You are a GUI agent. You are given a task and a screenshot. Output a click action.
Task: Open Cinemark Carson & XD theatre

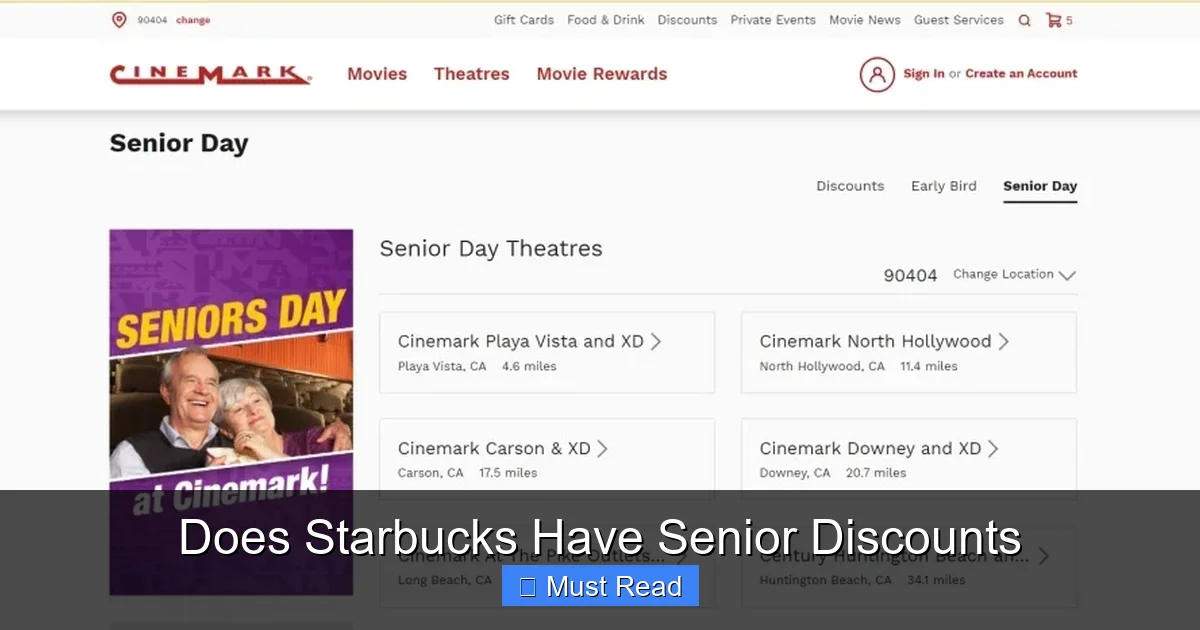pos(547,459)
